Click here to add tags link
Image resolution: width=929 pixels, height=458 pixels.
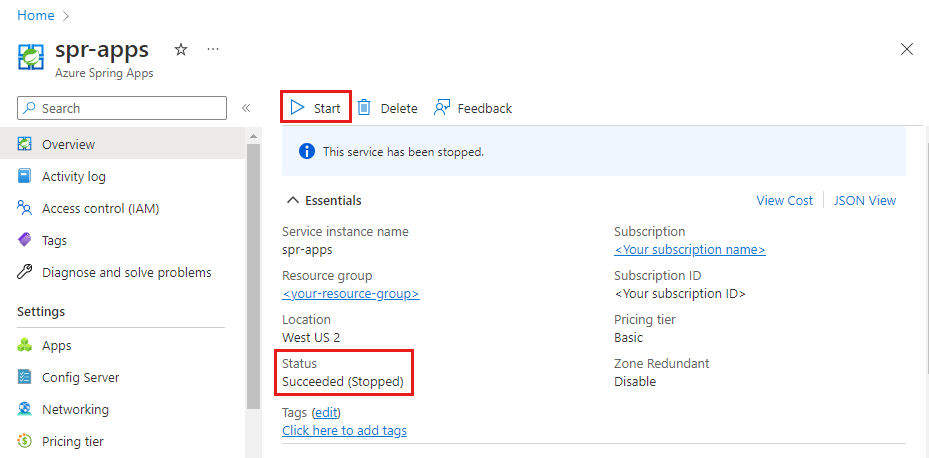click(x=344, y=431)
